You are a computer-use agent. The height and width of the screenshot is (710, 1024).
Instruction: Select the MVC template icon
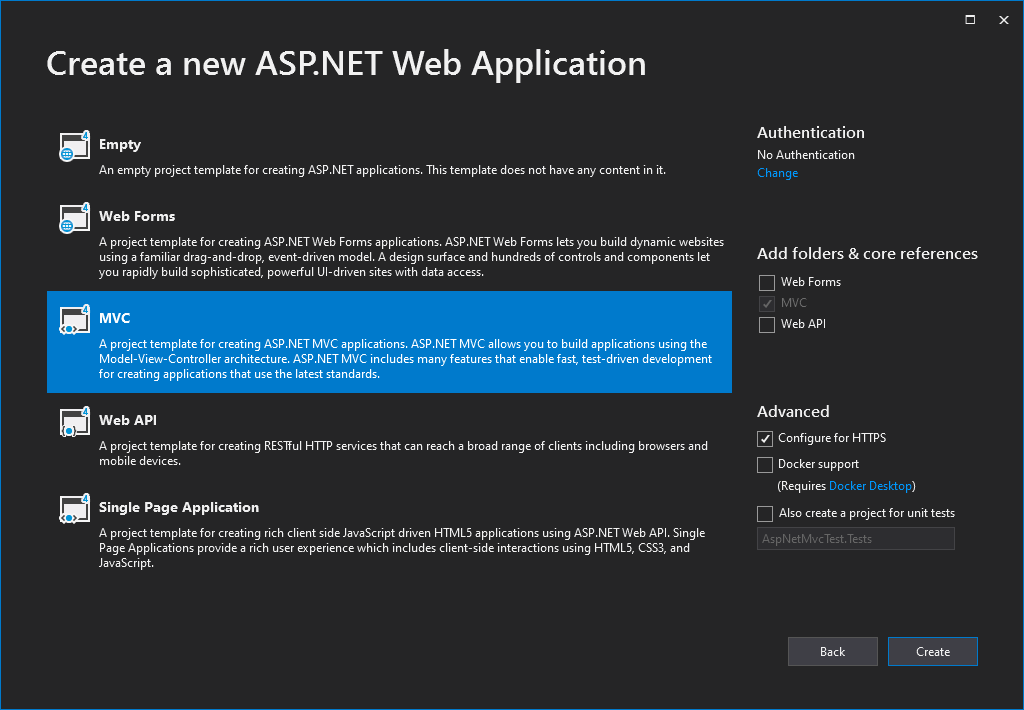pos(74,320)
